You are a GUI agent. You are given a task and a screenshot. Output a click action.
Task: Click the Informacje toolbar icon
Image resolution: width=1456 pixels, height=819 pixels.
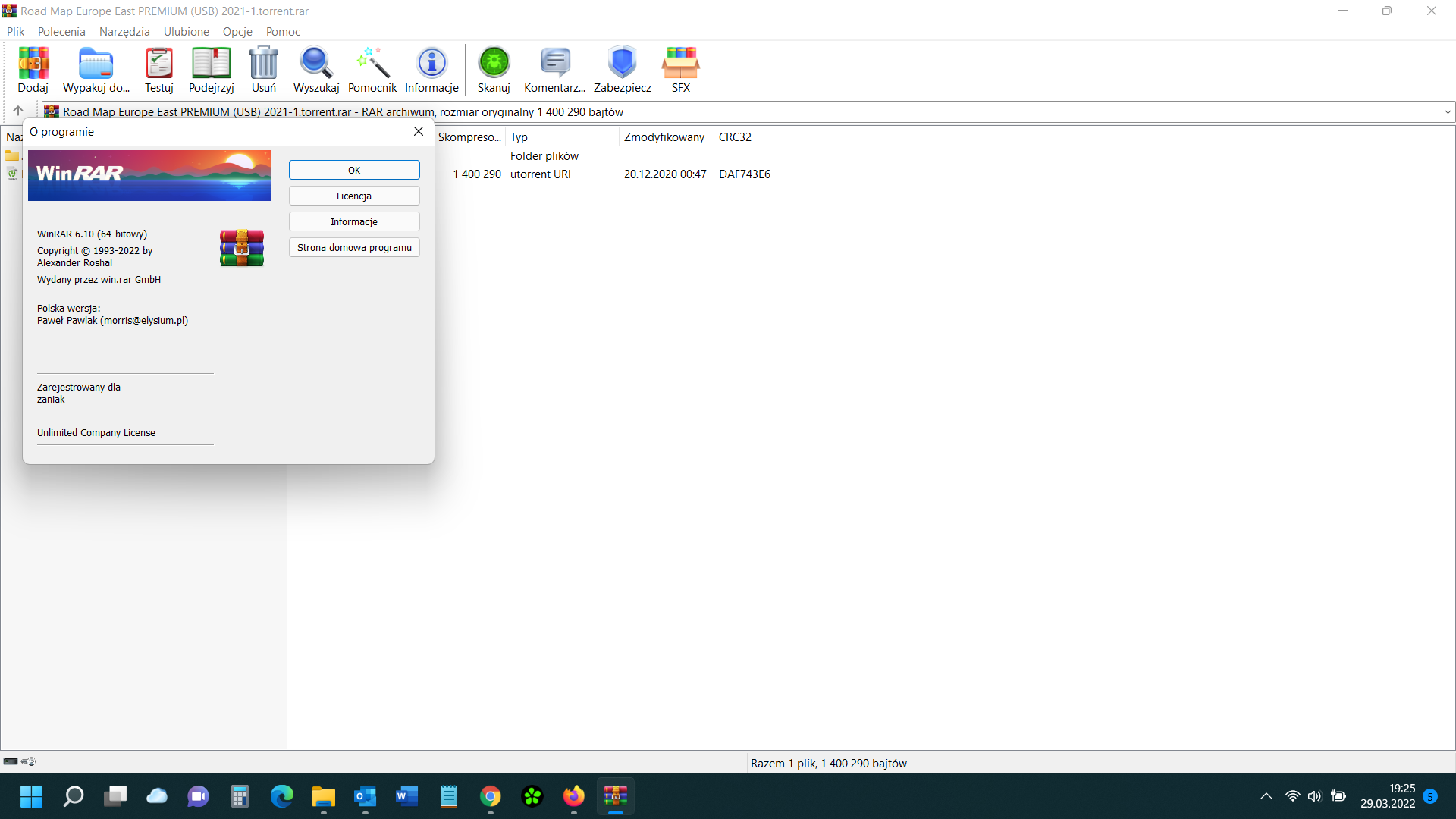pyautogui.click(x=431, y=70)
